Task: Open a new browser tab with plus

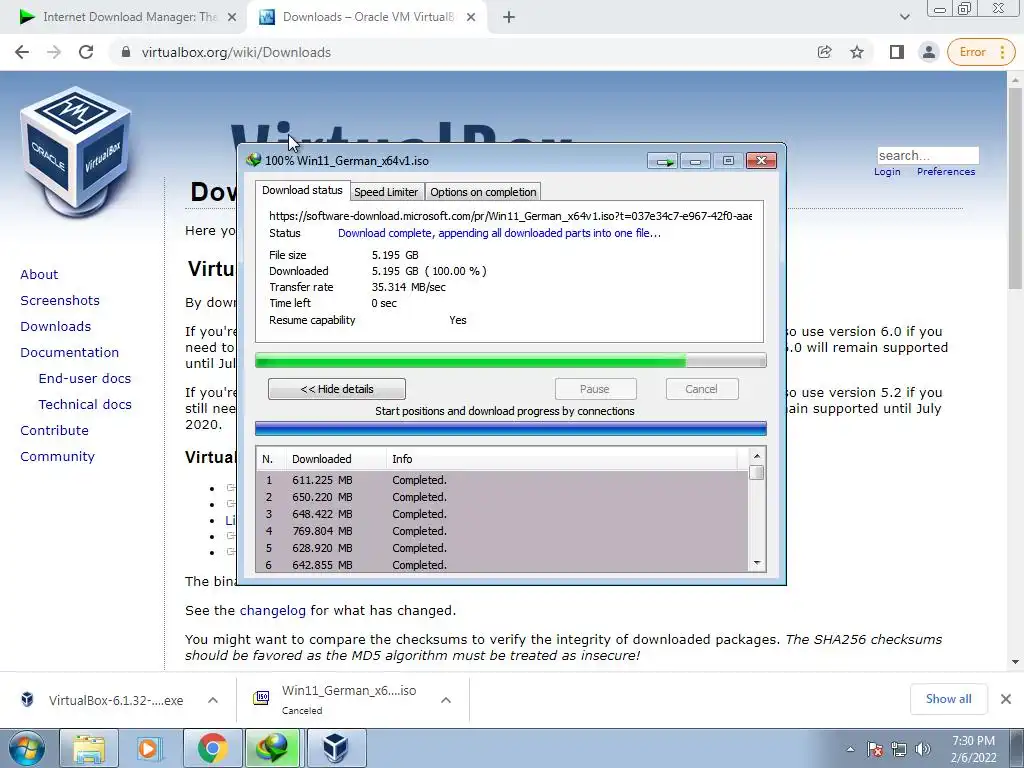Action: (x=509, y=18)
